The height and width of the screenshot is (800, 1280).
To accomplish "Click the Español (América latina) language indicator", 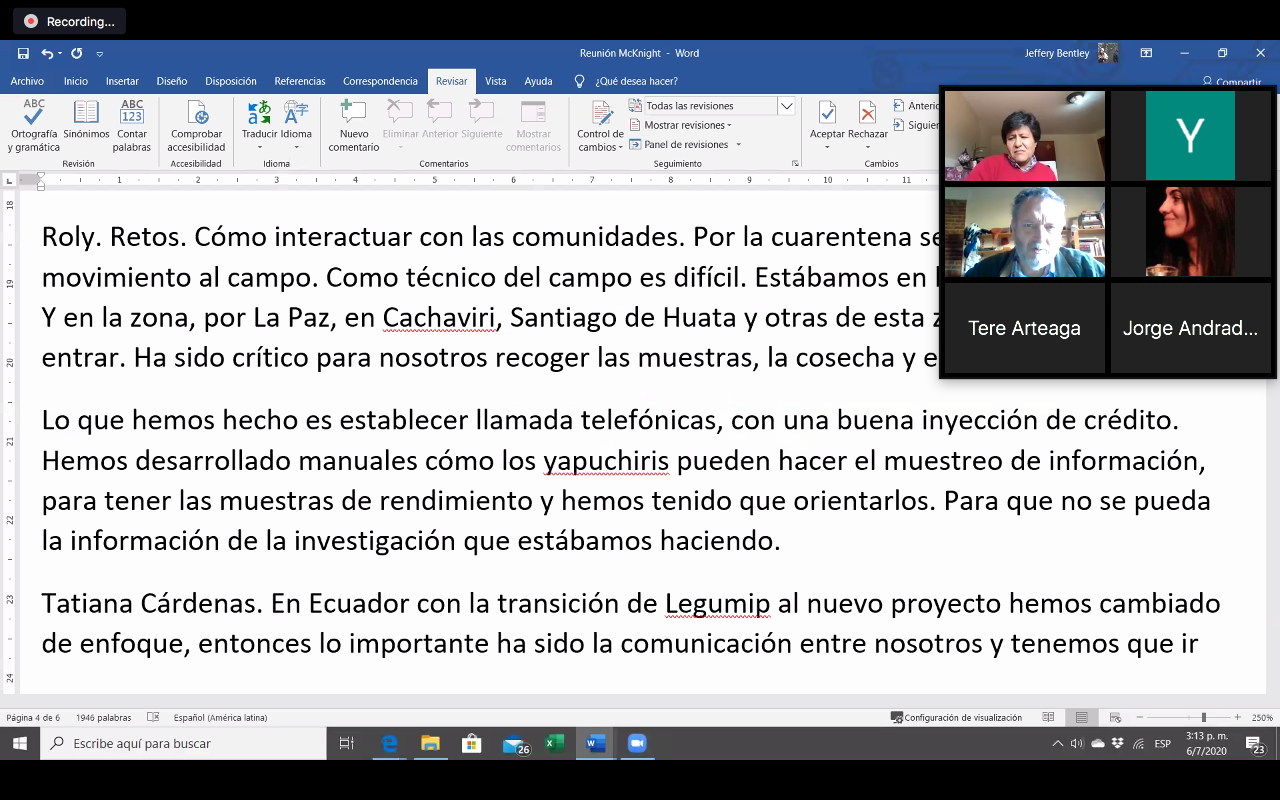I will pyautogui.click(x=220, y=717).
